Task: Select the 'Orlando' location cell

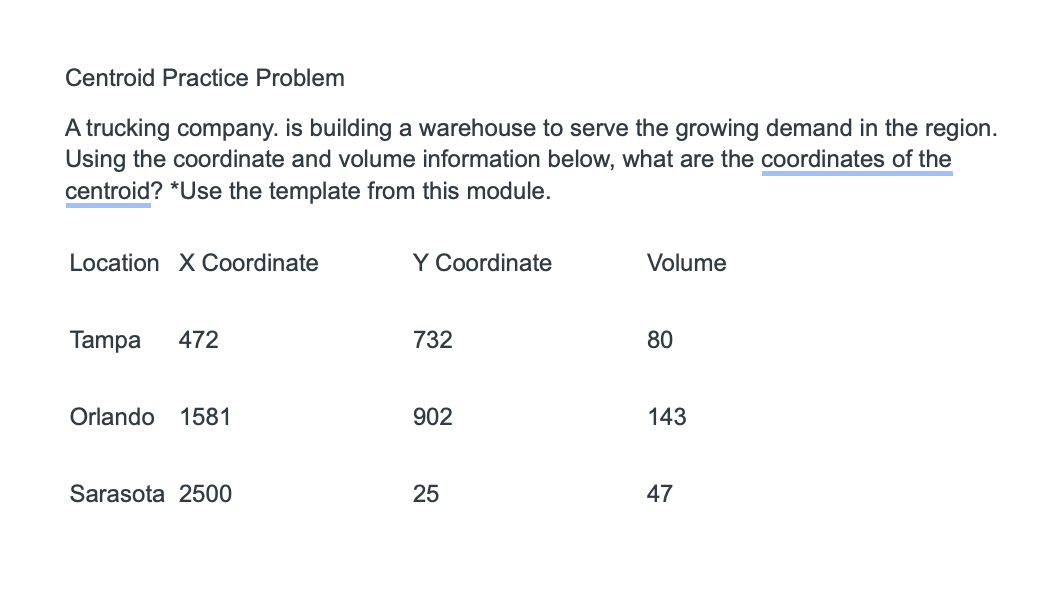Action: pyautogui.click(x=112, y=416)
